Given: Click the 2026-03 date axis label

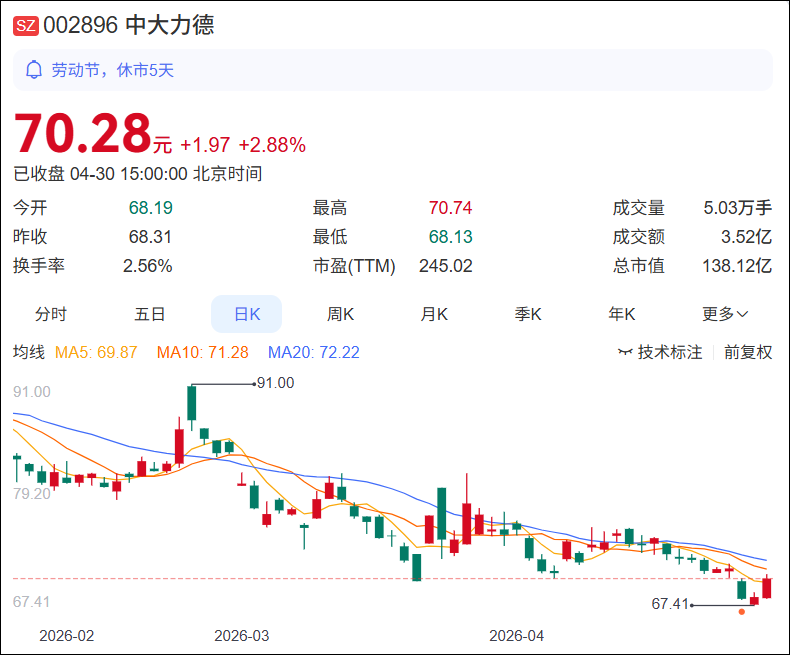Looking at the screenshot, I should [241, 636].
